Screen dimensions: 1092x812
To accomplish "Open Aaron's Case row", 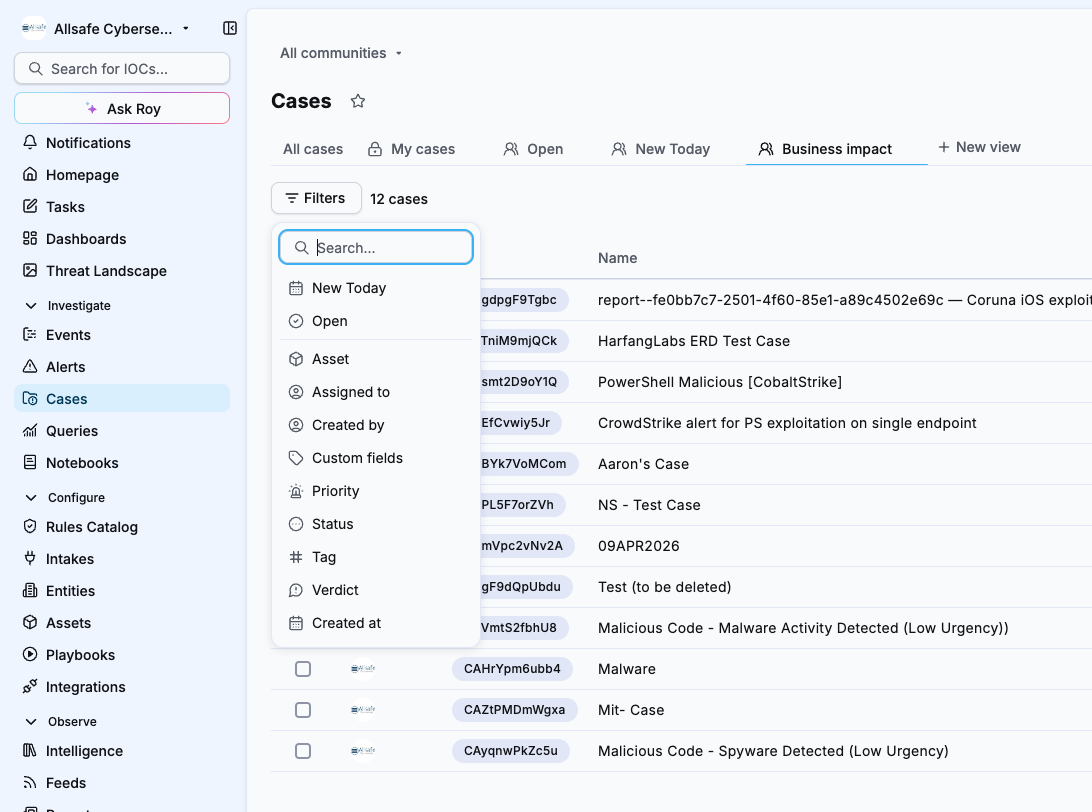I will click(x=644, y=464).
